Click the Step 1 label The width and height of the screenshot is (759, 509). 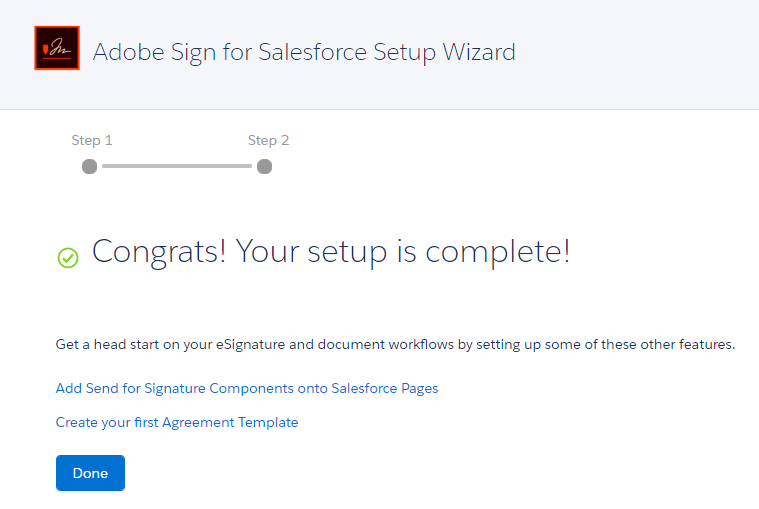tap(91, 140)
